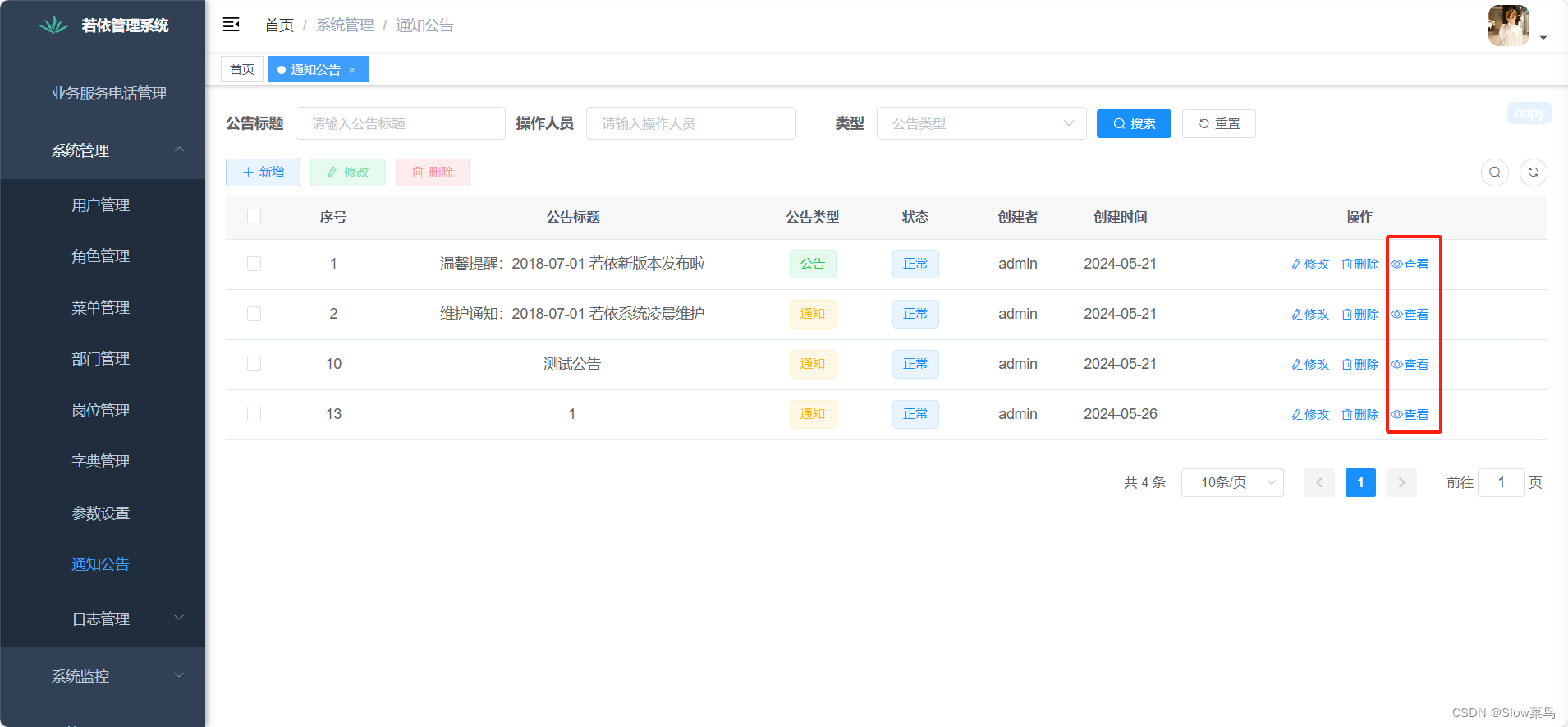Open the 公告类型 dropdown
1568x727 pixels.
pos(982,123)
